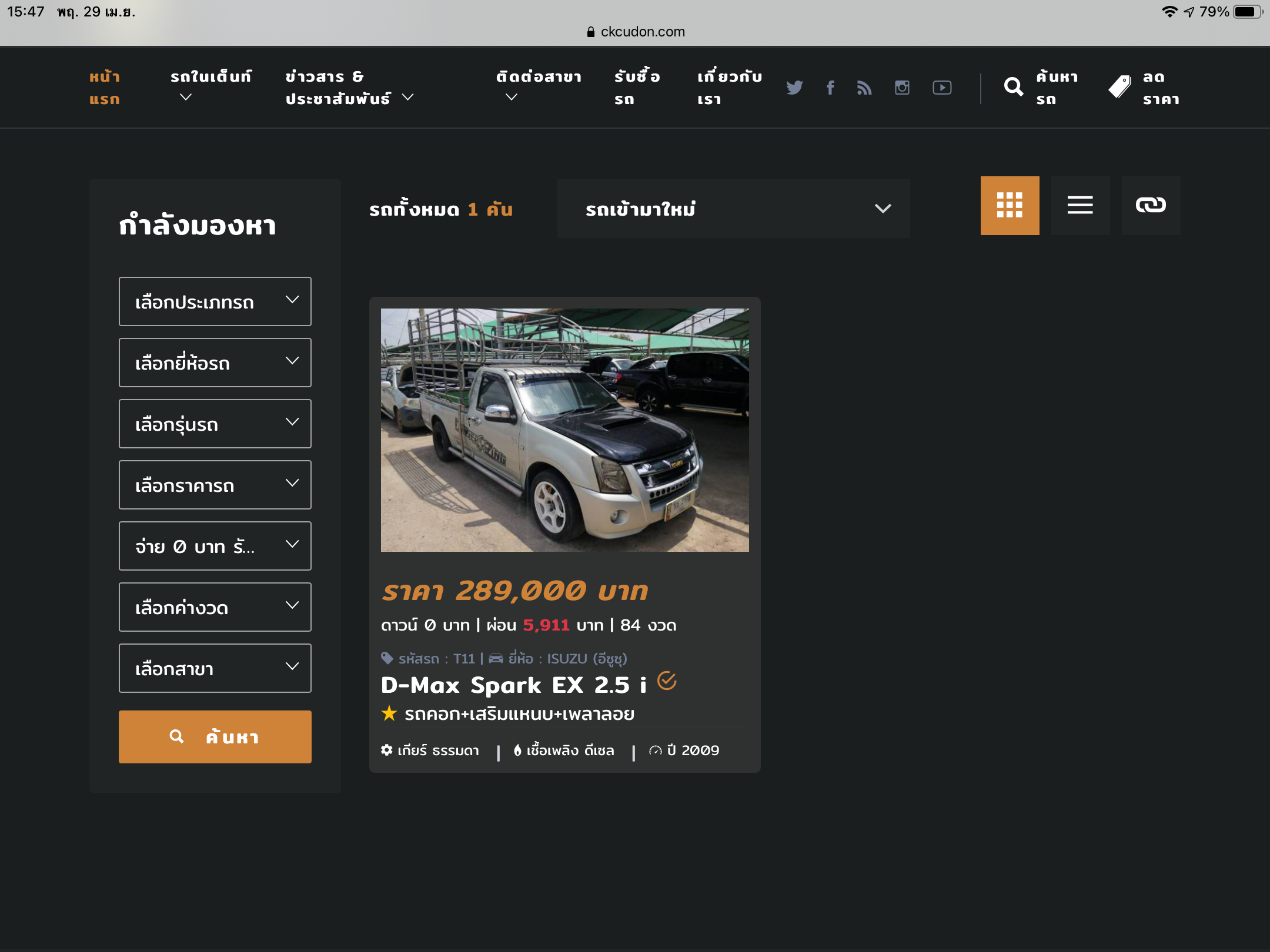Switch to list view layout
1270x952 pixels.
(1081, 206)
